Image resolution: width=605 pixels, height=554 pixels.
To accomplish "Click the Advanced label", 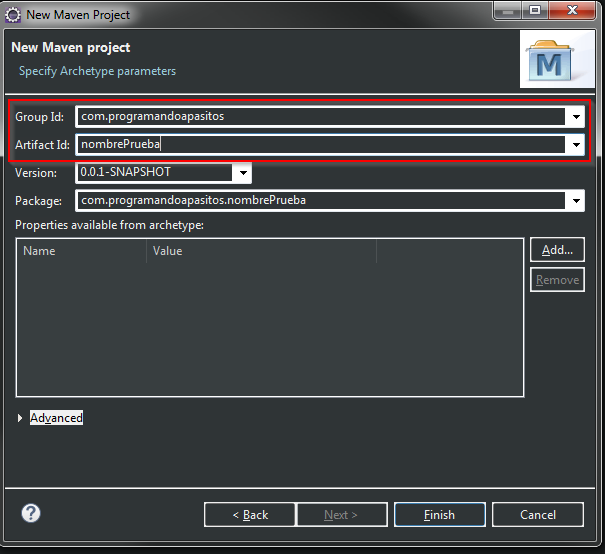I will pyautogui.click(x=56, y=418).
